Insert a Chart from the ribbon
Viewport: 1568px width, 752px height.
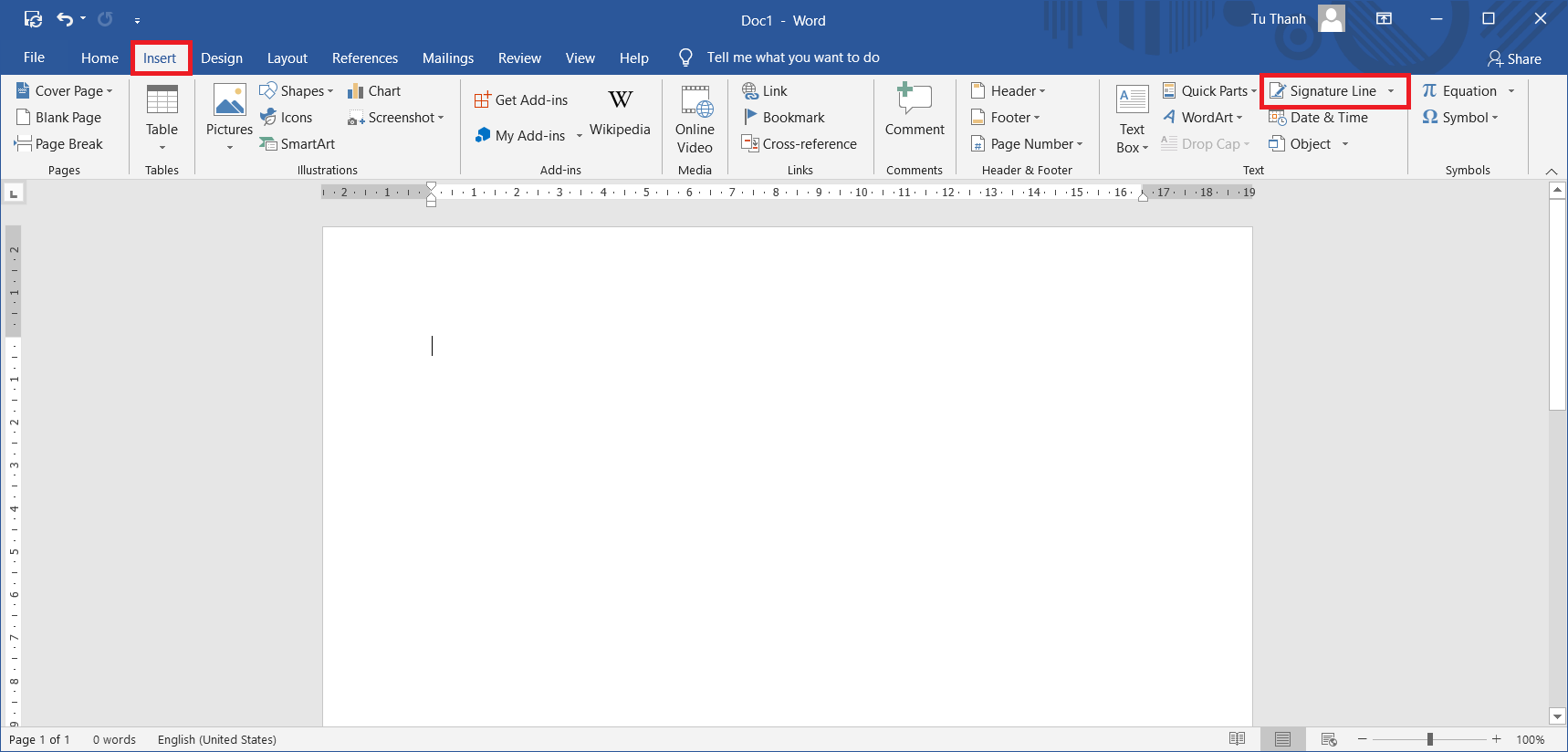point(374,91)
